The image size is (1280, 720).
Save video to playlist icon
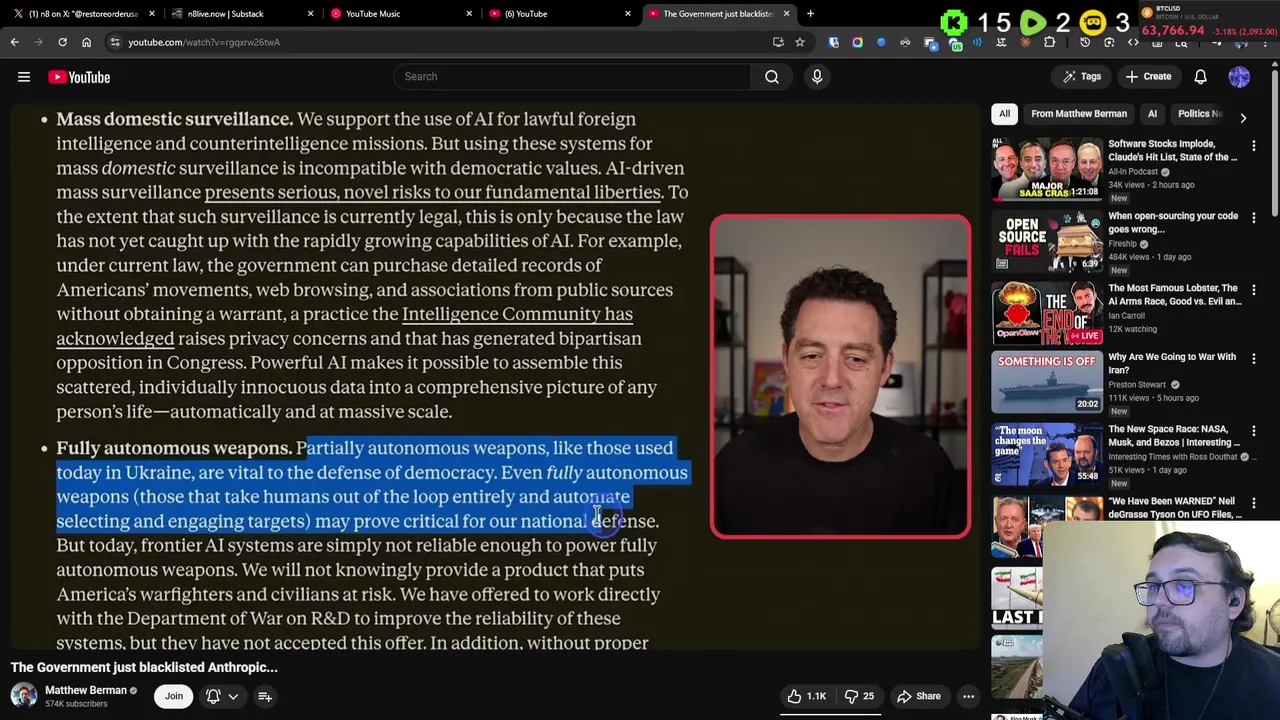[x=265, y=696]
